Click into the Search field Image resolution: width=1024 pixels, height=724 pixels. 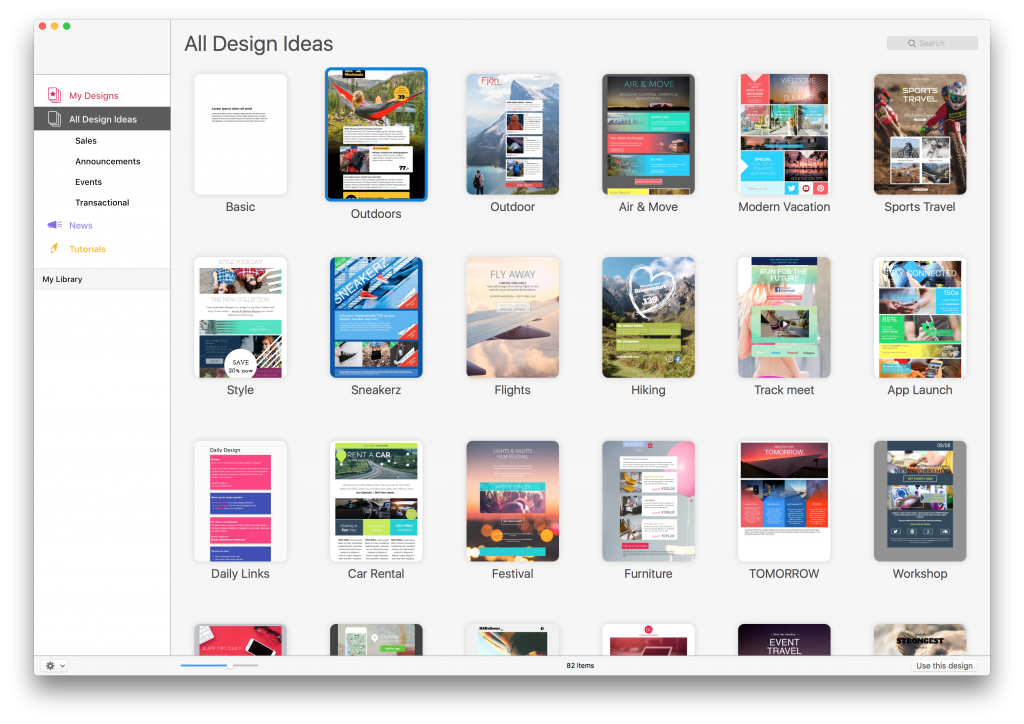pyautogui.click(x=932, y=43)
